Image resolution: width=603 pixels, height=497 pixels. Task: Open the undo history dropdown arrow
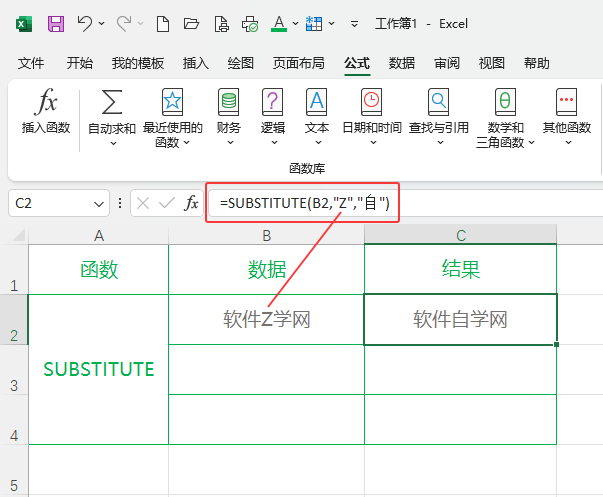click(x=102, y=24)
